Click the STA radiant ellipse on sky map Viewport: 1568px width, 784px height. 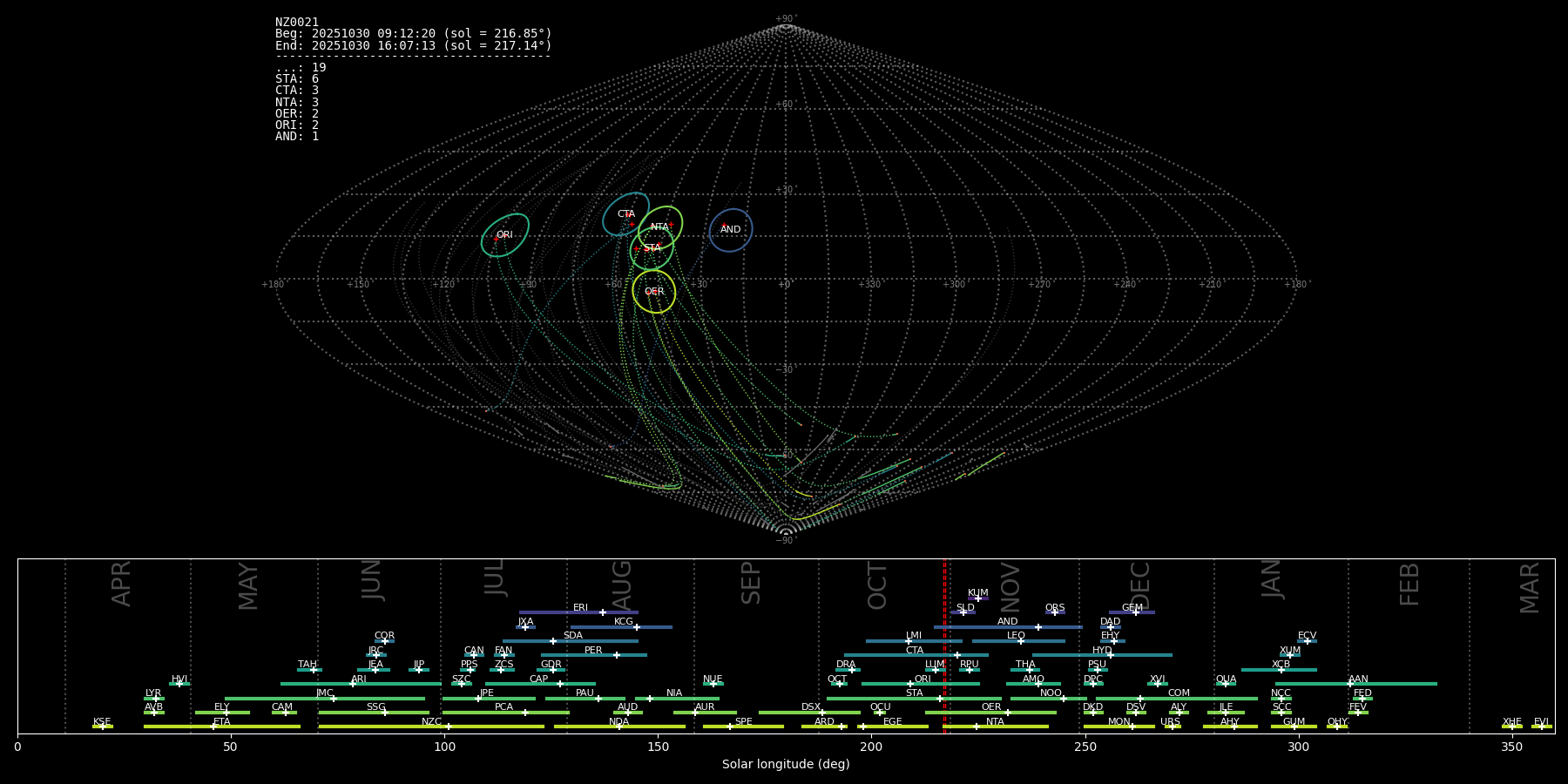[652, 248]
